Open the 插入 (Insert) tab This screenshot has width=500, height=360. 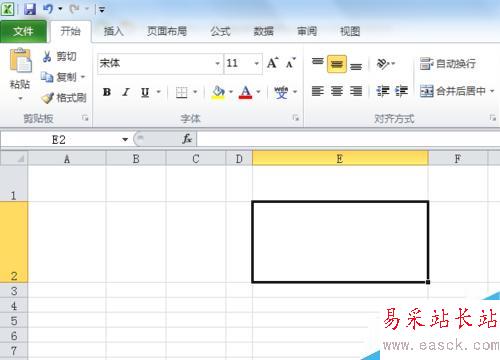pos(114,31)
